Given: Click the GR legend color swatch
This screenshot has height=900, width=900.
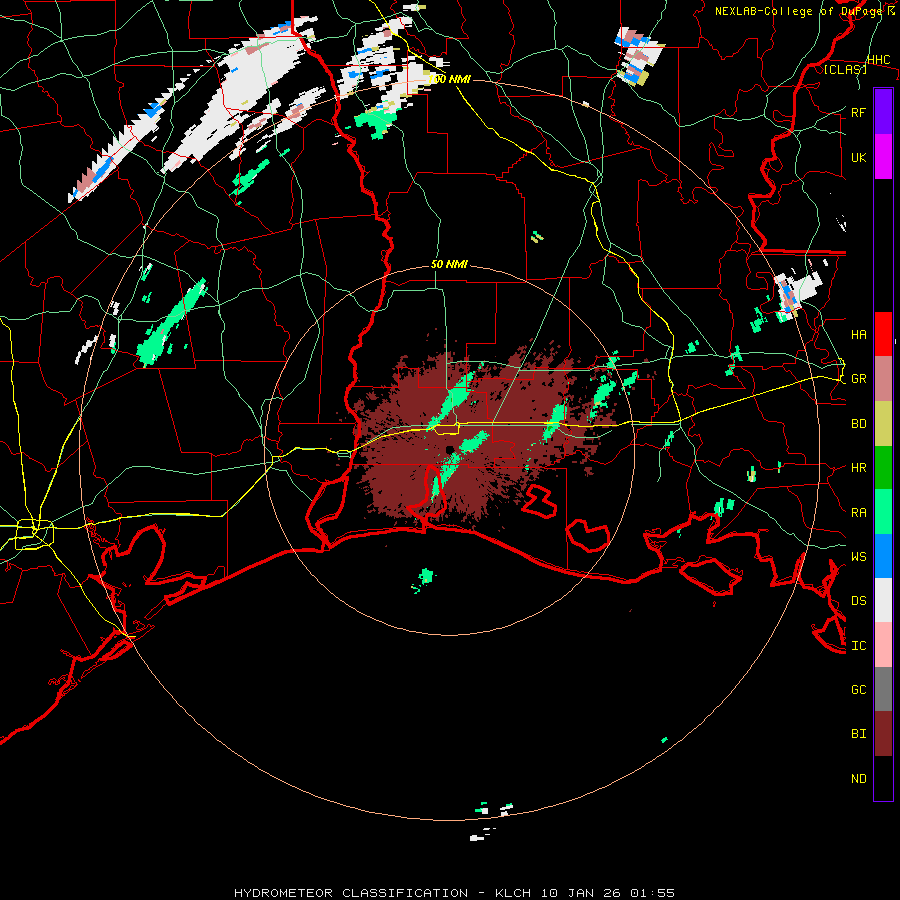Looking at the screenshot, I should 883,379.
